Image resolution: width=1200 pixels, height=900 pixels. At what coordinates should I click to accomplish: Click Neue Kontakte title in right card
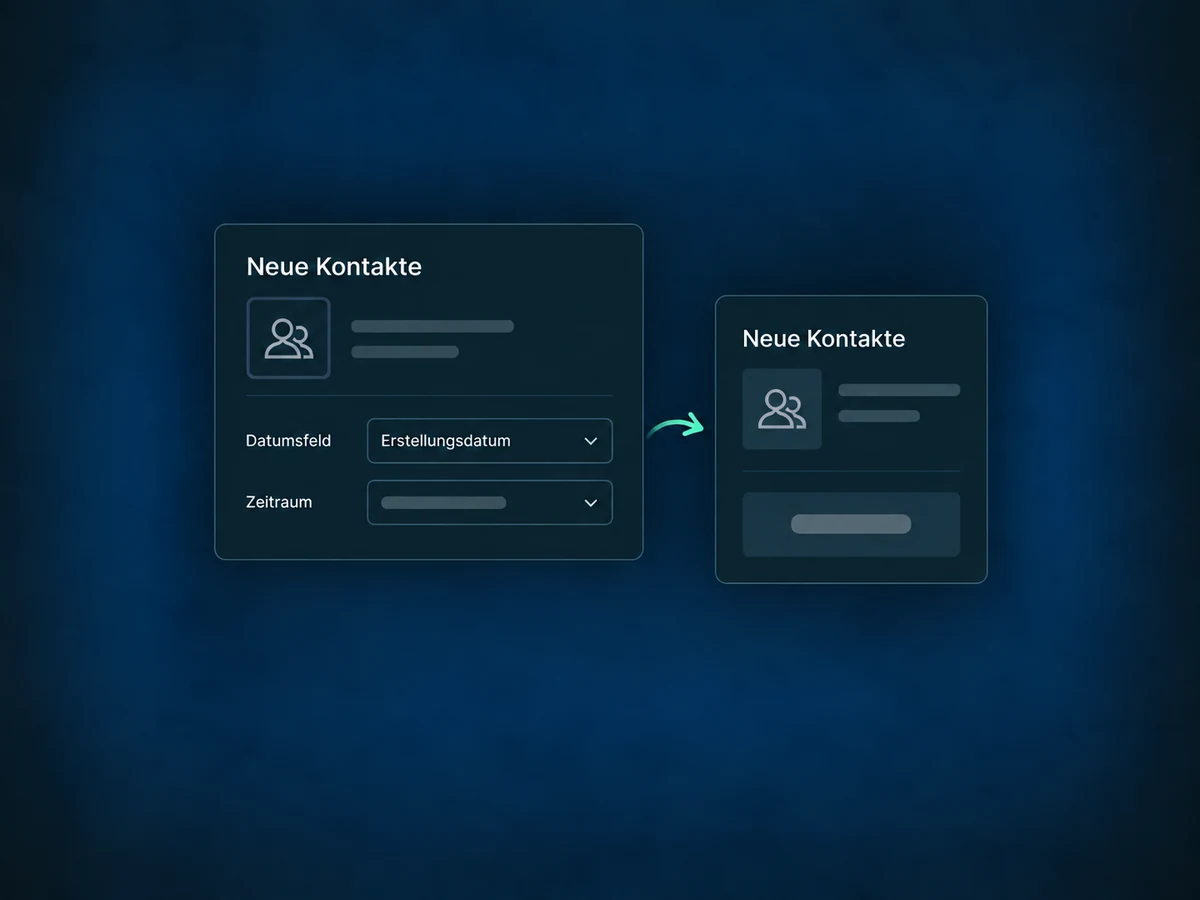point(824,339)
